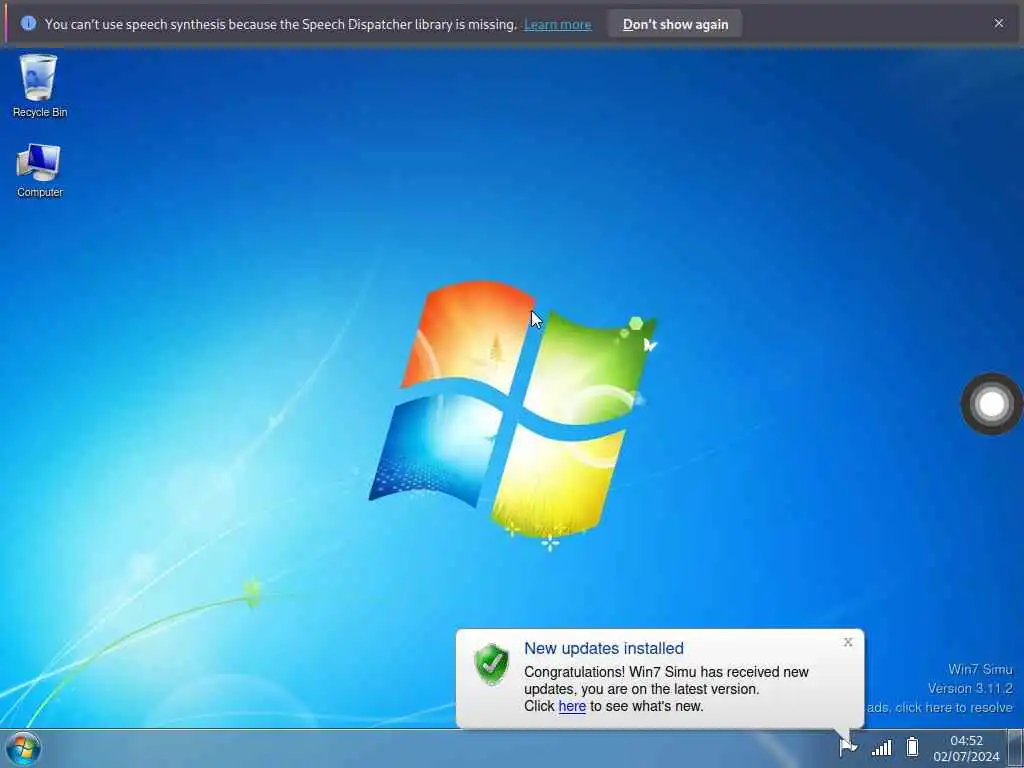Viewport: 1024px width, 768px height.
Task: Open the Windows Start orb menu
Action: [23, 748]
